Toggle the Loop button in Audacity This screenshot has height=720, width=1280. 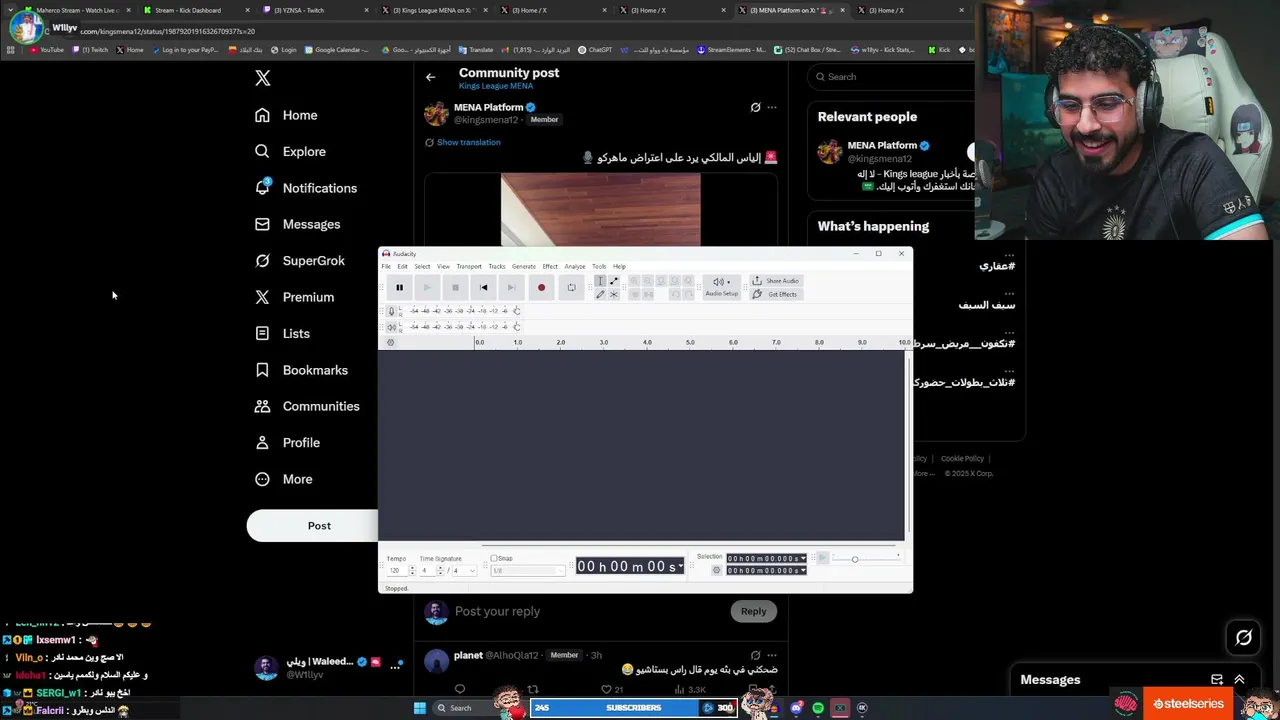[x=571, y=288]
